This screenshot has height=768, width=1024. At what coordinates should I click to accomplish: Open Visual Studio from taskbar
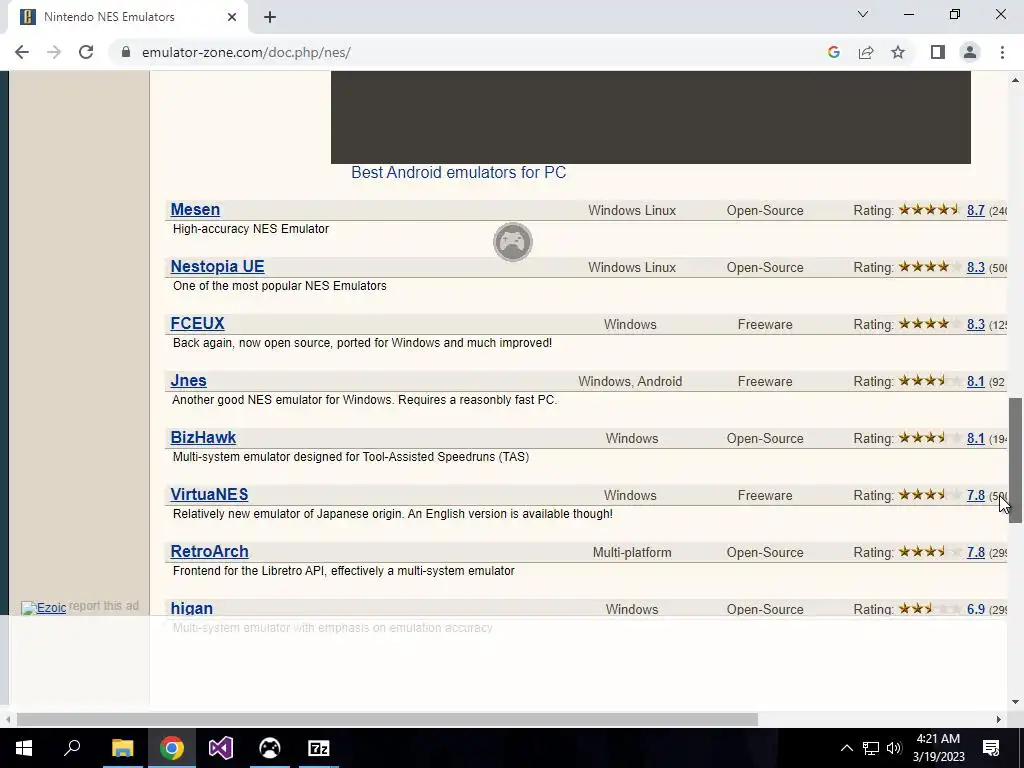coord(221,748)
